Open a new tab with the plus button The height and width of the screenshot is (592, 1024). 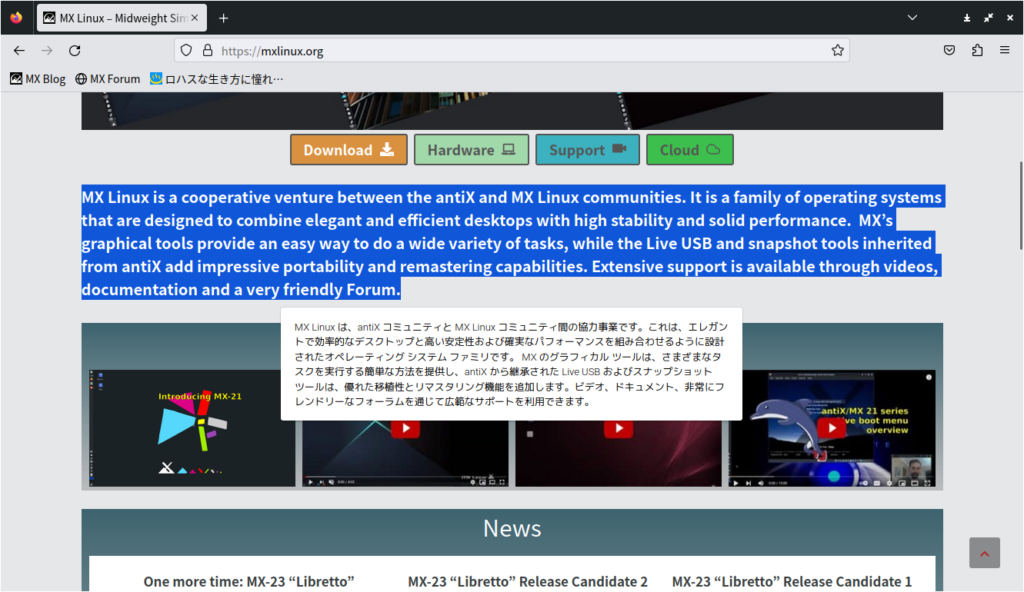tap(223, 18)
